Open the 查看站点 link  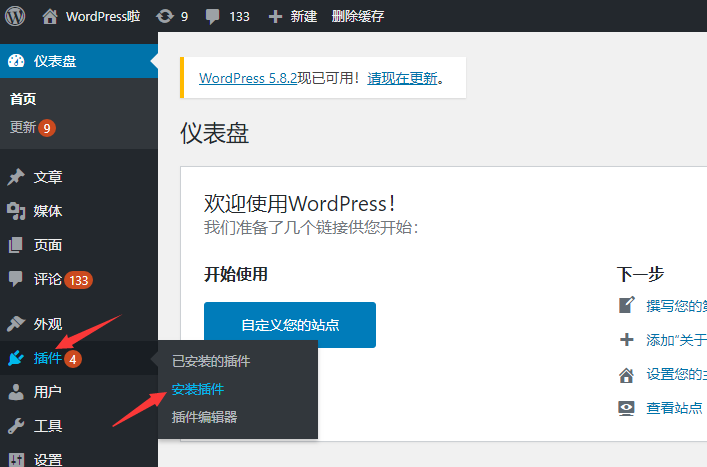[674, 408]
